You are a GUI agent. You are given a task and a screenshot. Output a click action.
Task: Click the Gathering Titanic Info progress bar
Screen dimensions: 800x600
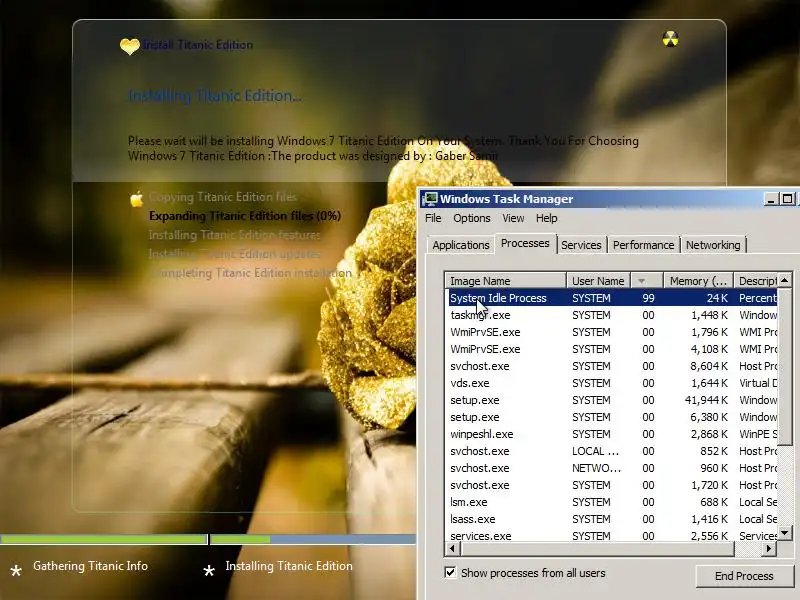[x=104, y=539]
